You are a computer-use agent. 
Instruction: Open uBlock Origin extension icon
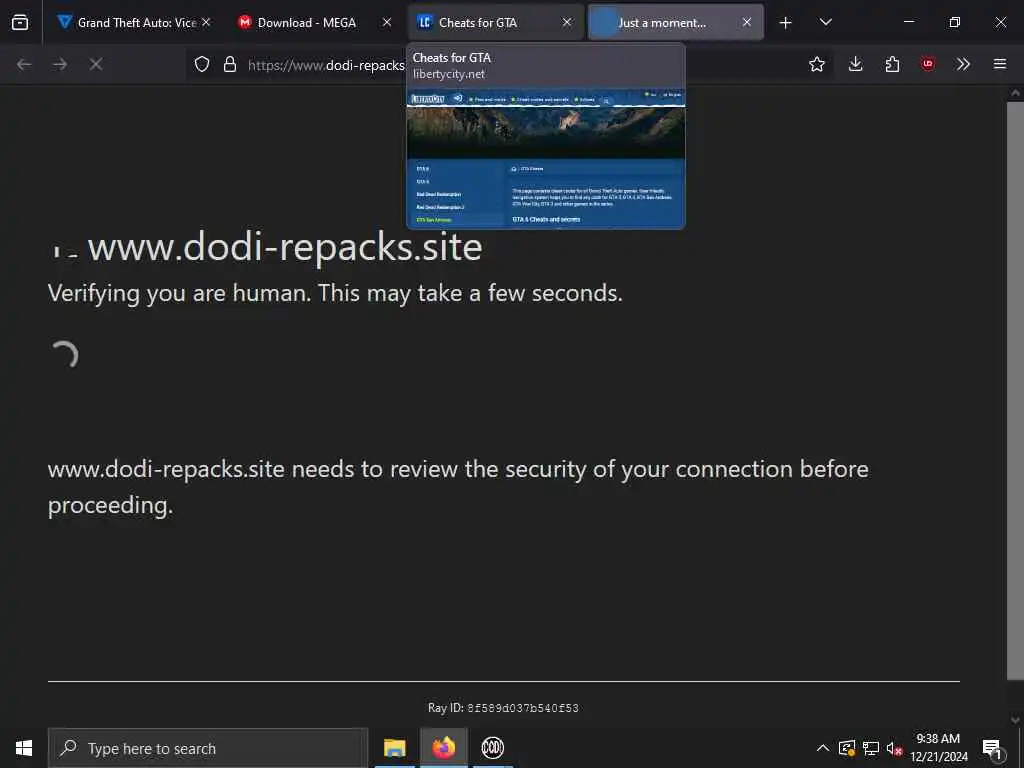coord(928,64)
